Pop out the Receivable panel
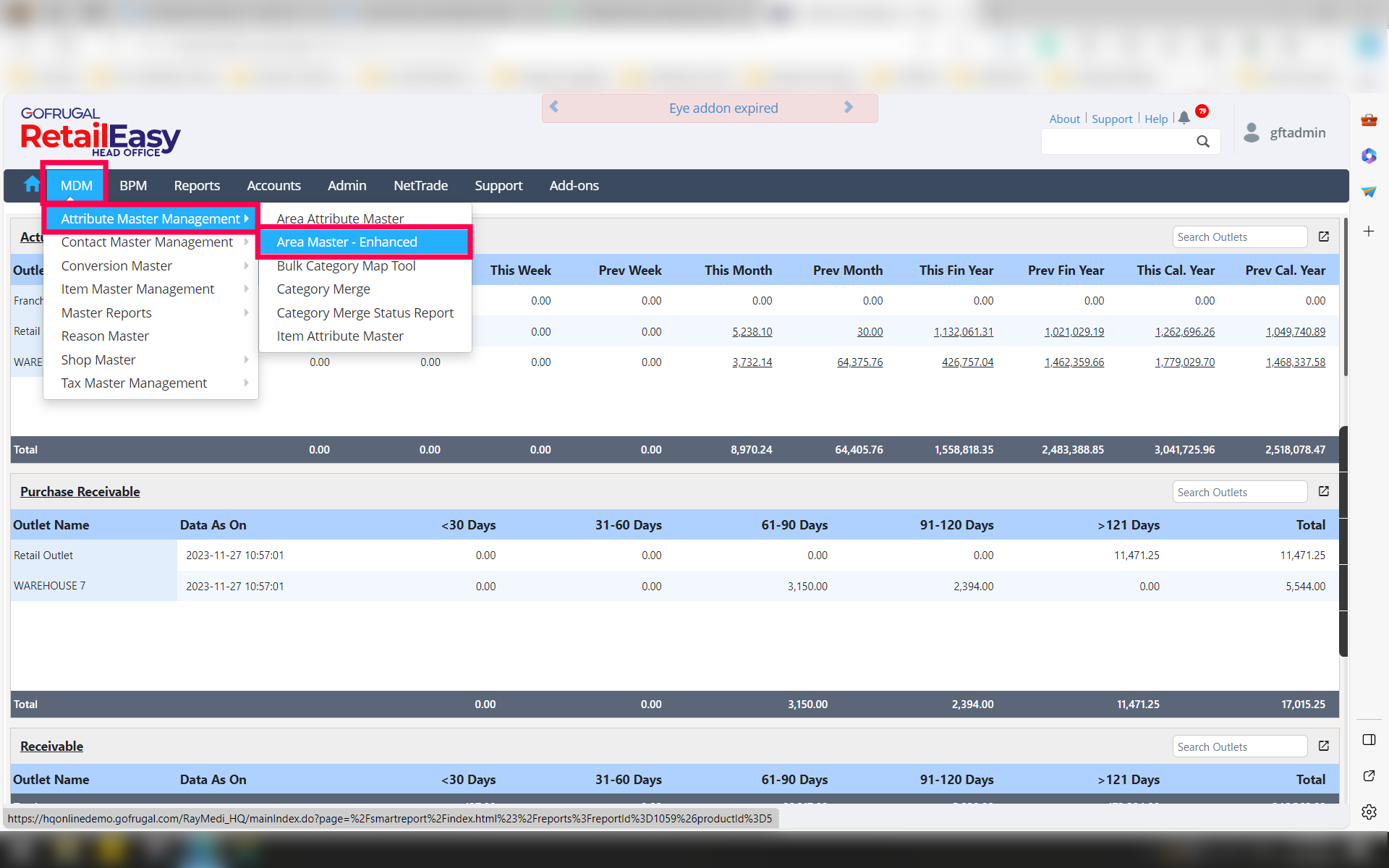 [x=1324, y=746]
